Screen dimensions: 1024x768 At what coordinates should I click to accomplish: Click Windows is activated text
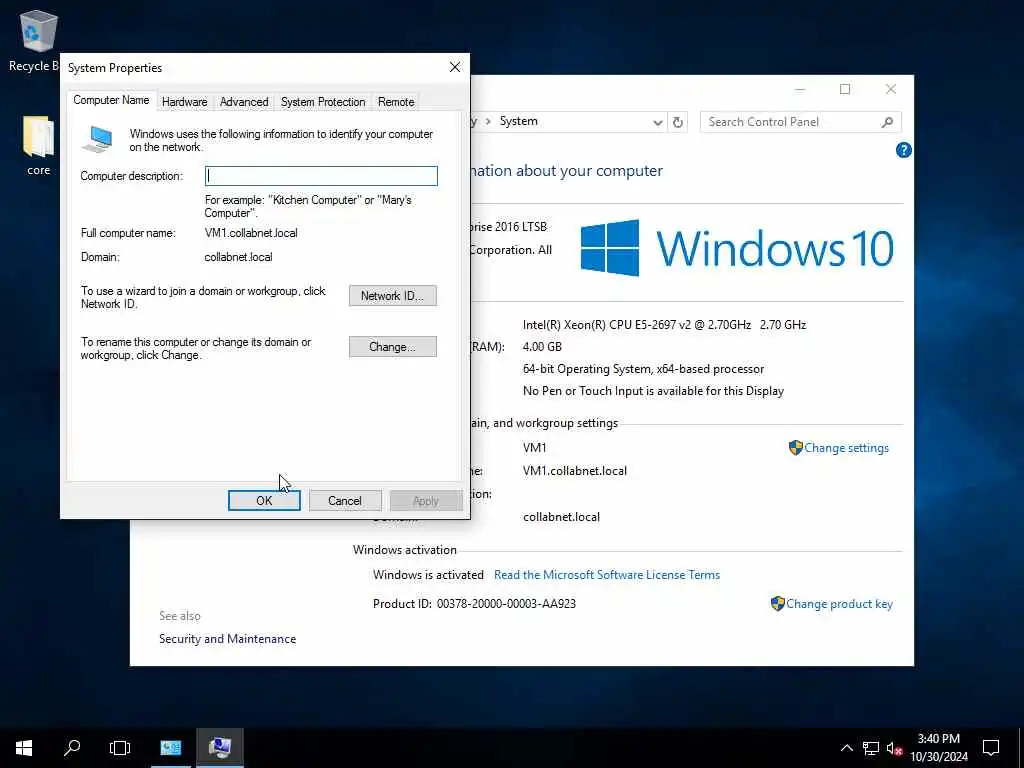point(428,575)
